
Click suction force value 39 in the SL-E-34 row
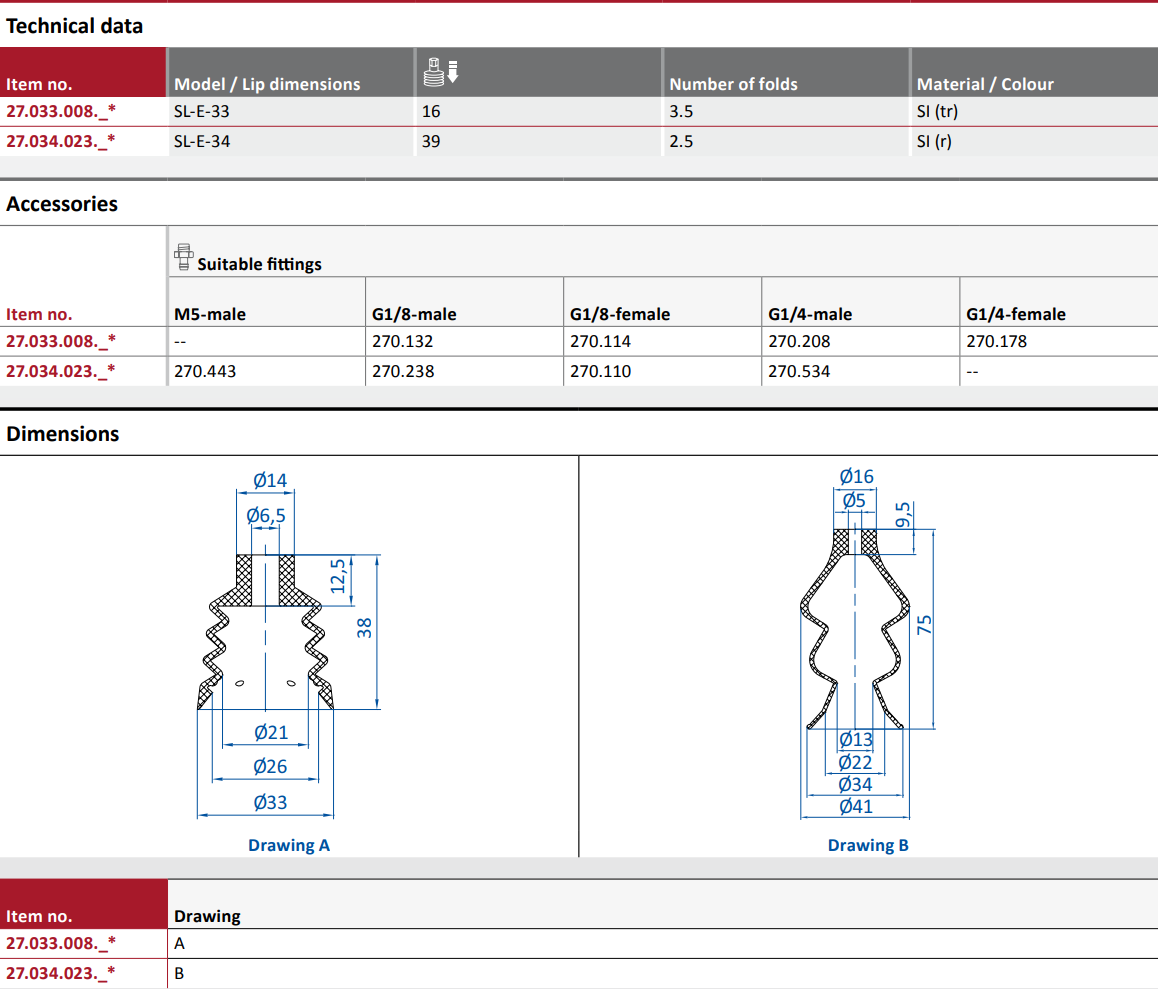pos(431,141)
